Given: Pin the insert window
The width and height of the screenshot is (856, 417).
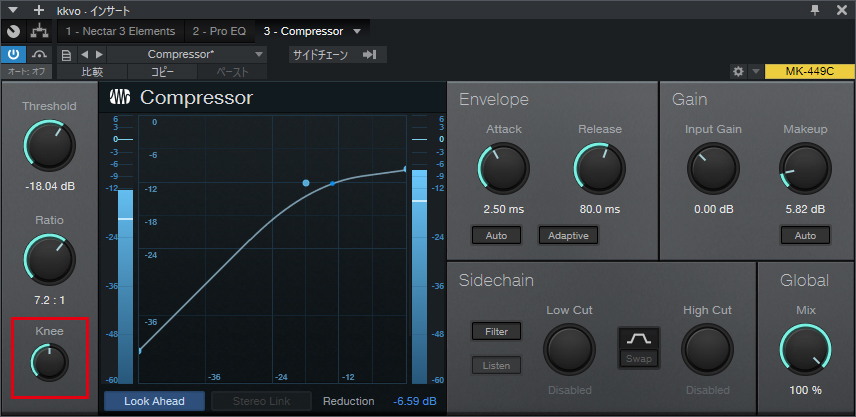Looking at the screenshot, I should (815, 10).
